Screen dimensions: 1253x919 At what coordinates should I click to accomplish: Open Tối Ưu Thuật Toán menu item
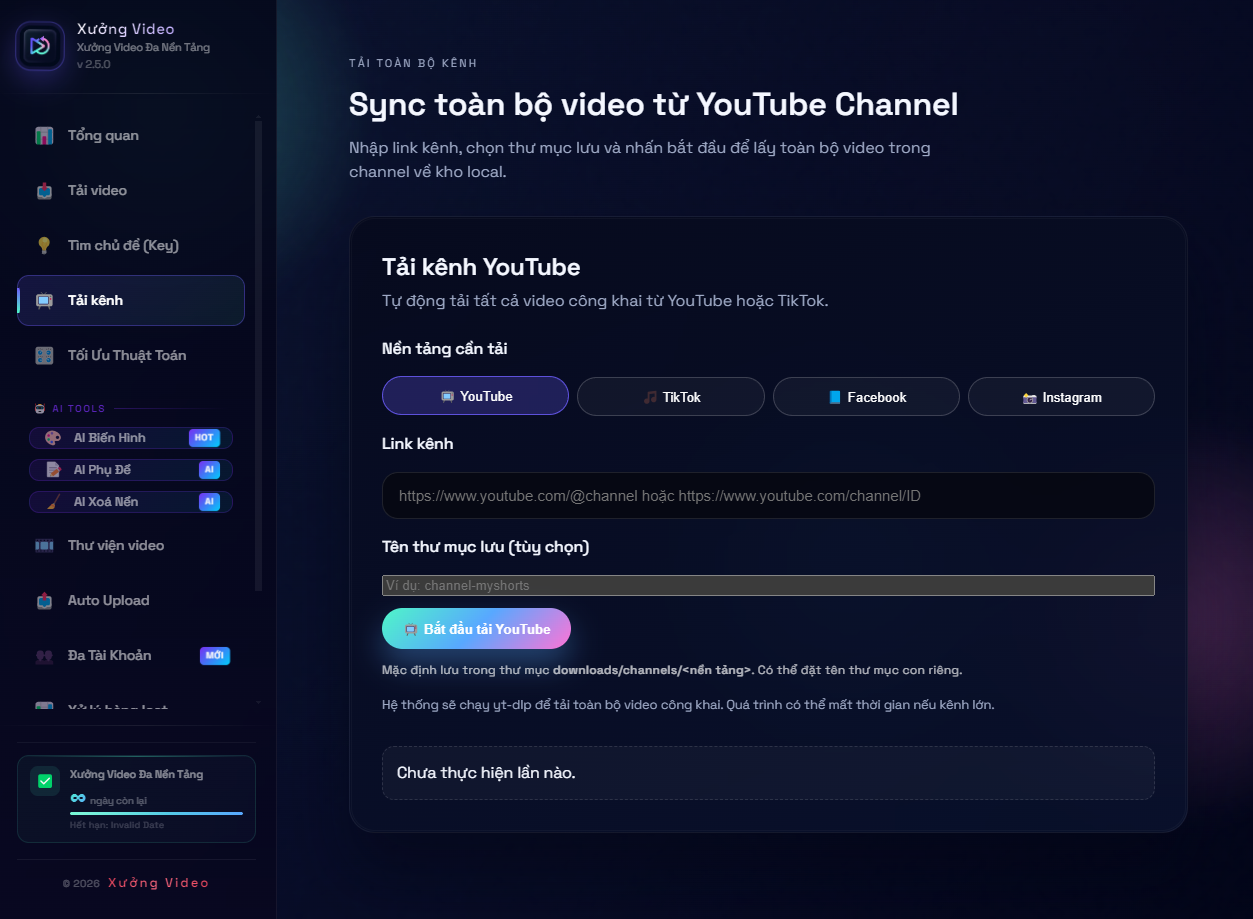[x=131, y=356]
